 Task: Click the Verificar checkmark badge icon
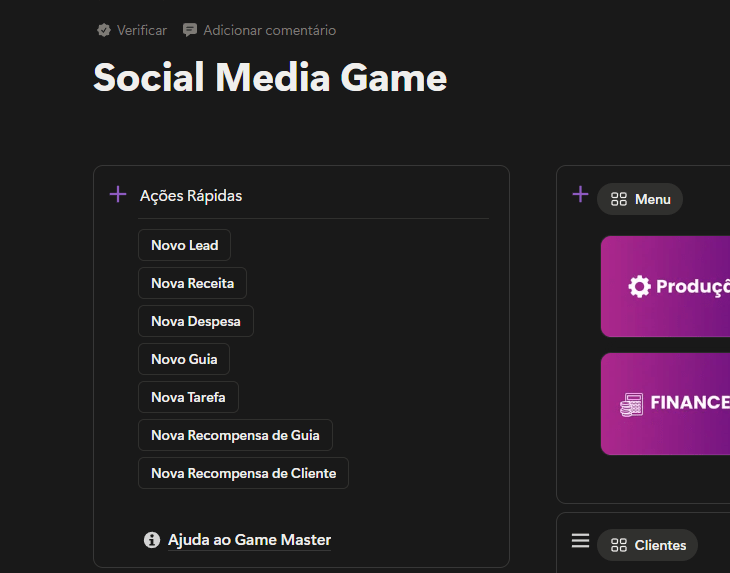tap(104, 30)
